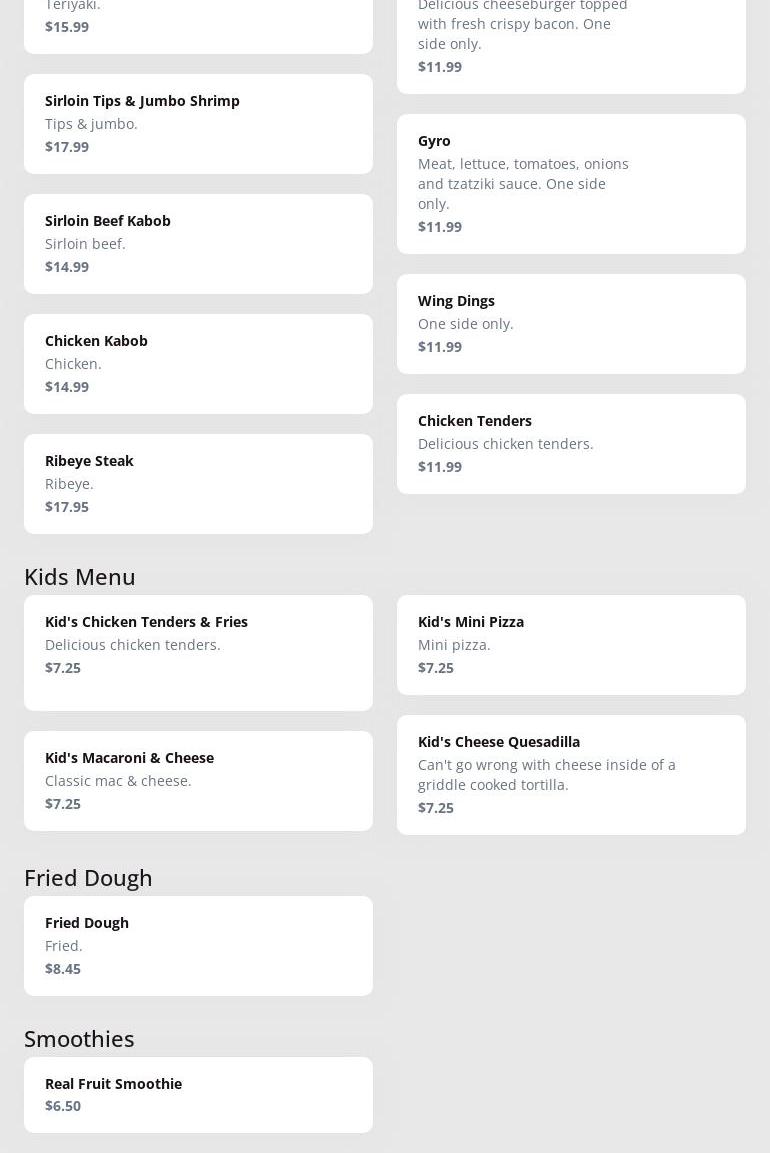This screenshot has height=1153, width=770.
Task: Choose the Chicken Kabob menu item
Action: pos(198,363)
